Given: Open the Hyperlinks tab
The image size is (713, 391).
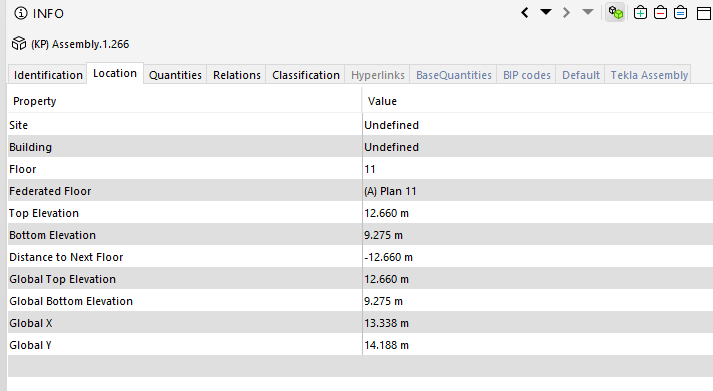Looking at the screenshot, I should click(x=377, y=75).
